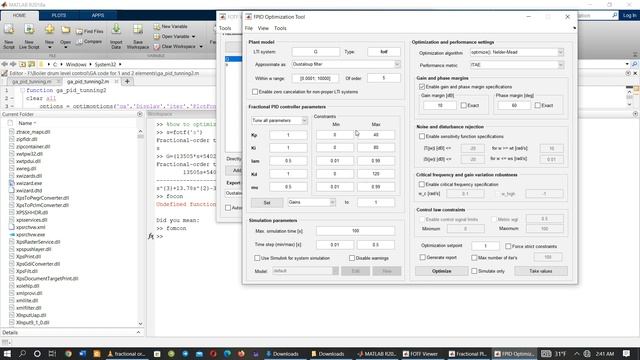Image resolution: width=640 pixels, height=360 pixels.
Task: Open the Tune all parameters dropdown
Action: tap(304, 120)
